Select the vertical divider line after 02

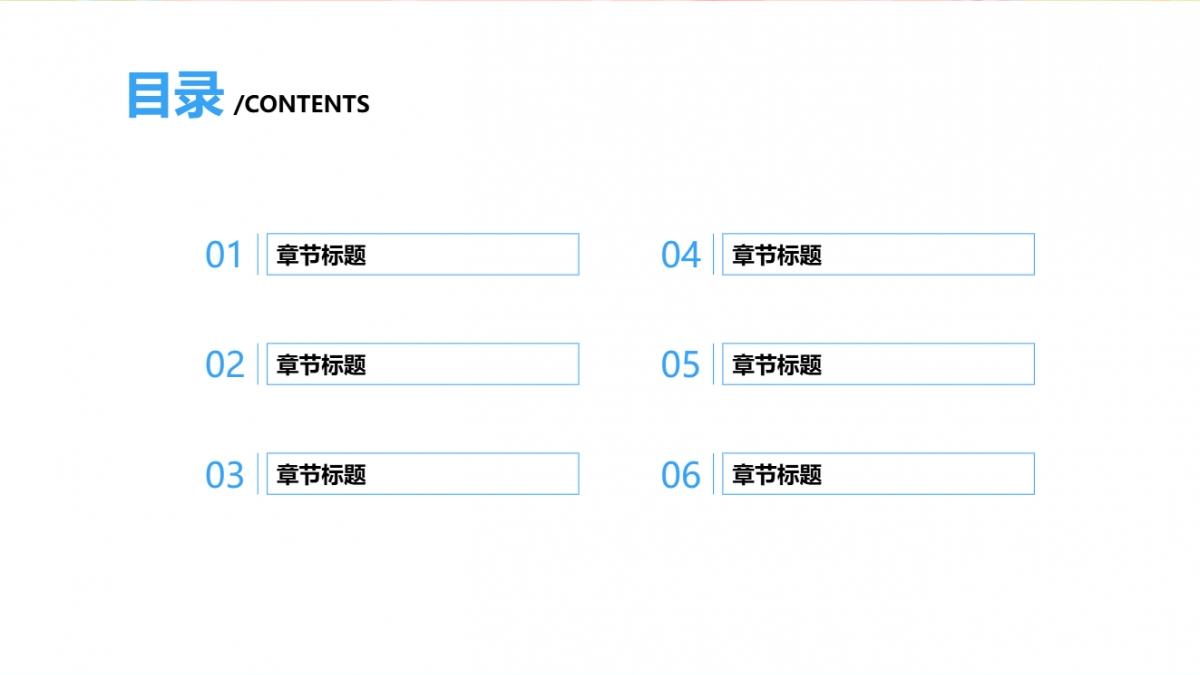[258, 364]
